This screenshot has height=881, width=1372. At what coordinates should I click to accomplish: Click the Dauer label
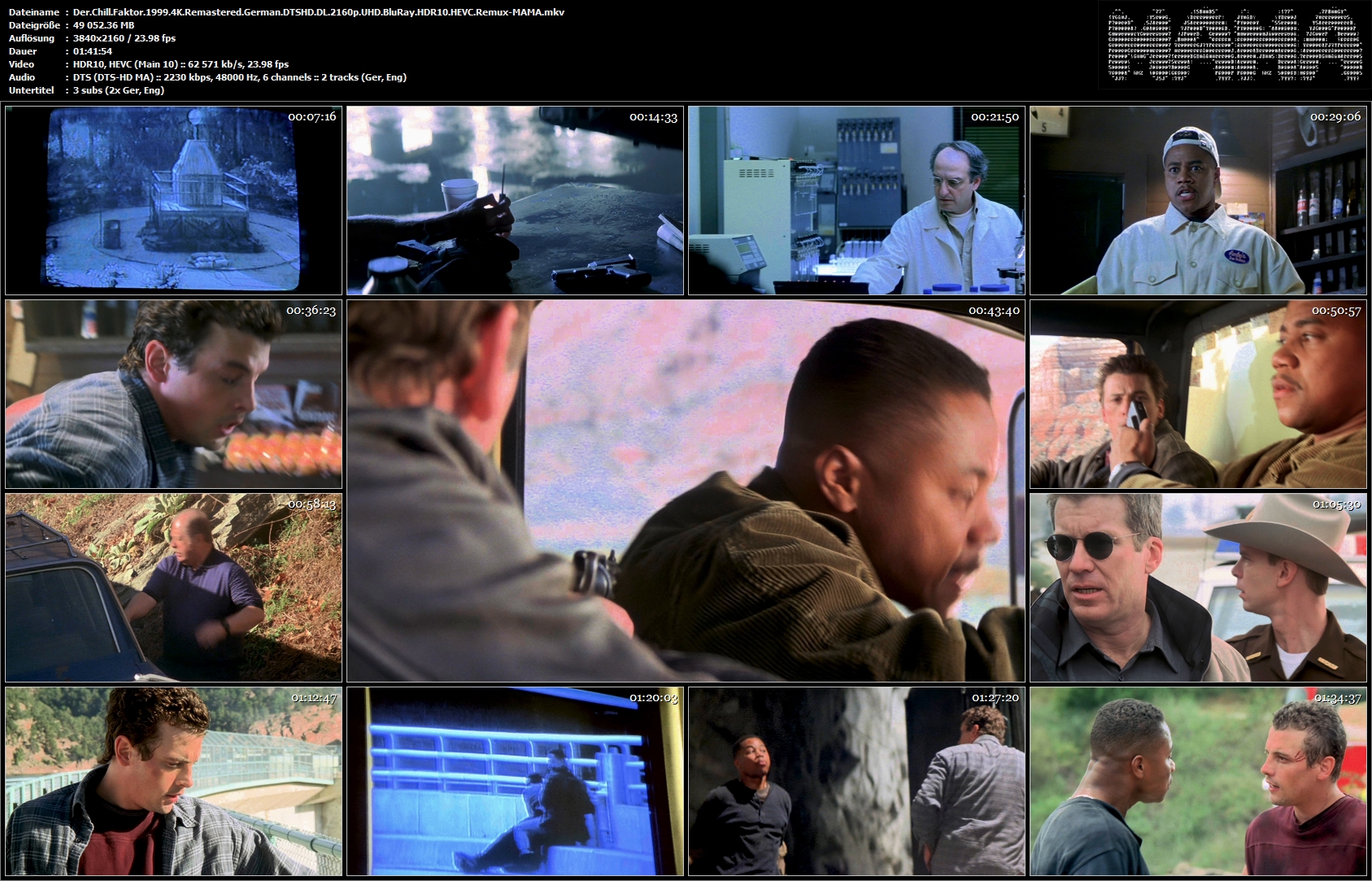point(23,51)
